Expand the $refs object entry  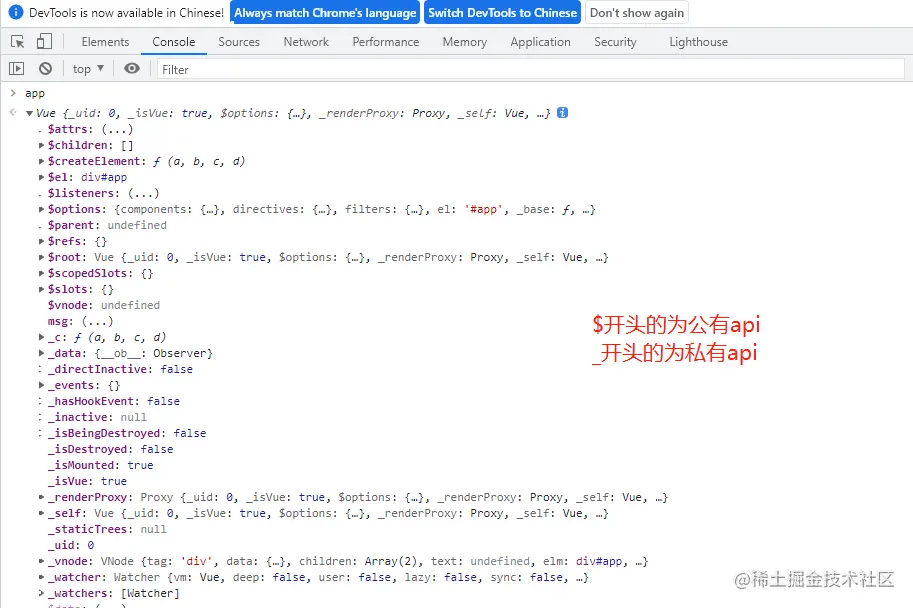coord(41,241)
